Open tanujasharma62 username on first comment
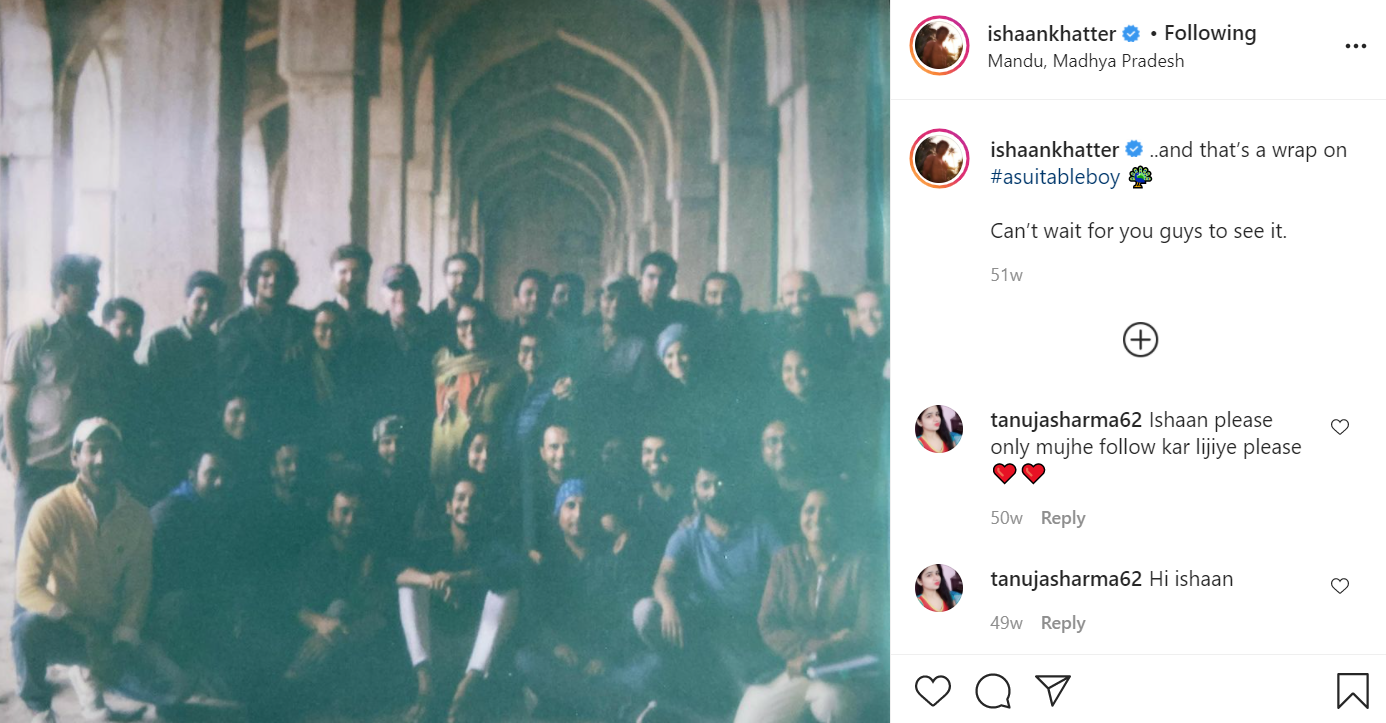 coord(1066,420)
